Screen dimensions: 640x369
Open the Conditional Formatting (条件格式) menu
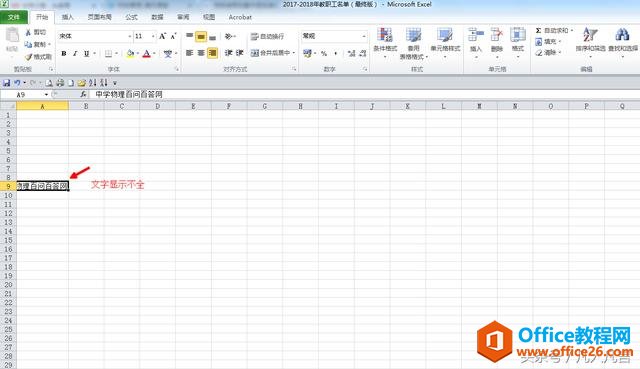pyautogui.click(x=385, y=42)
